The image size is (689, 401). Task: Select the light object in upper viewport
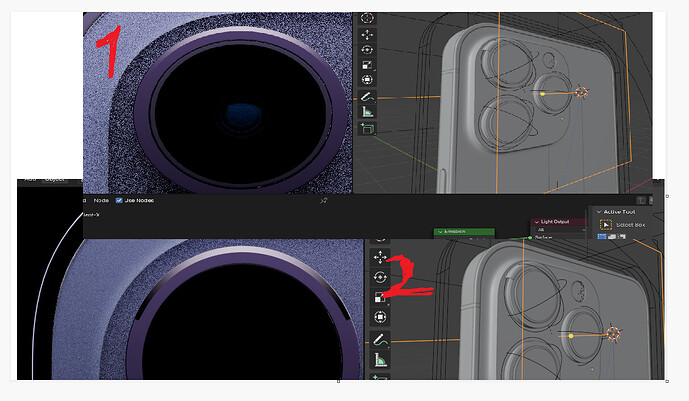581,93
